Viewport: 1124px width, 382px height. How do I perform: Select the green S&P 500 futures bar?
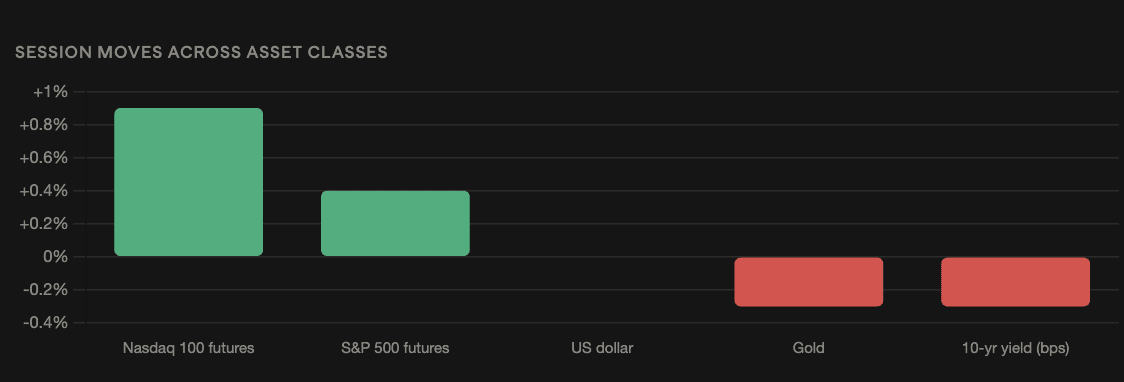pos(395,224)
